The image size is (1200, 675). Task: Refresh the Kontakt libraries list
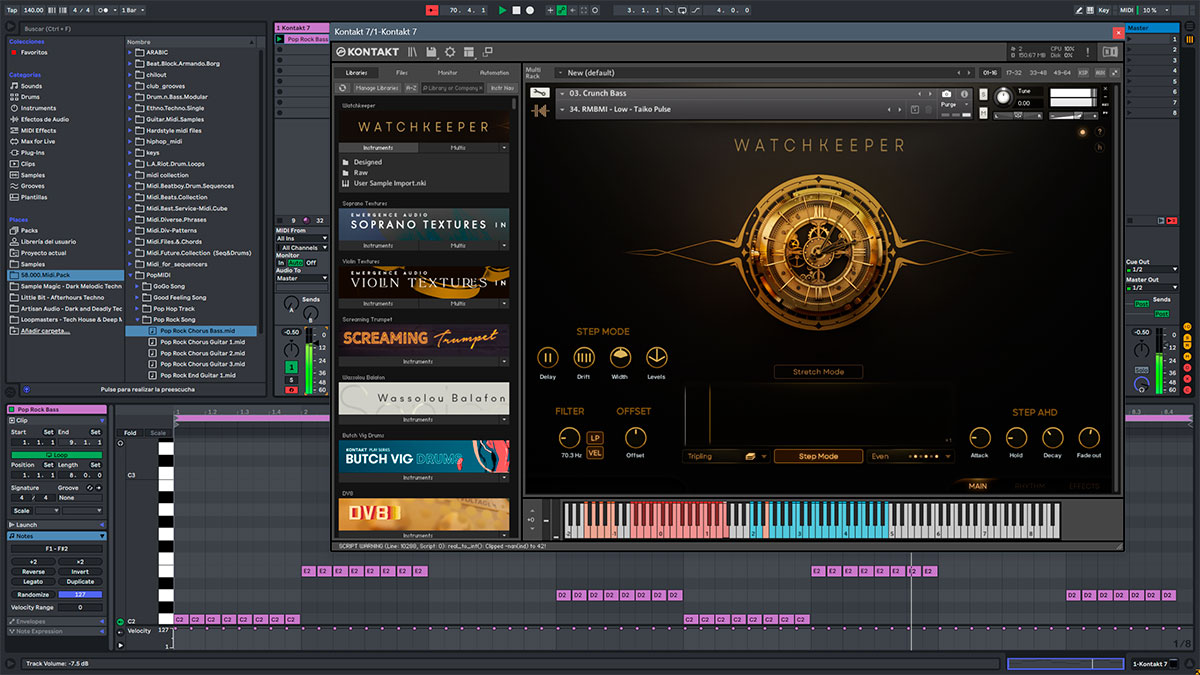click(343, 88)
